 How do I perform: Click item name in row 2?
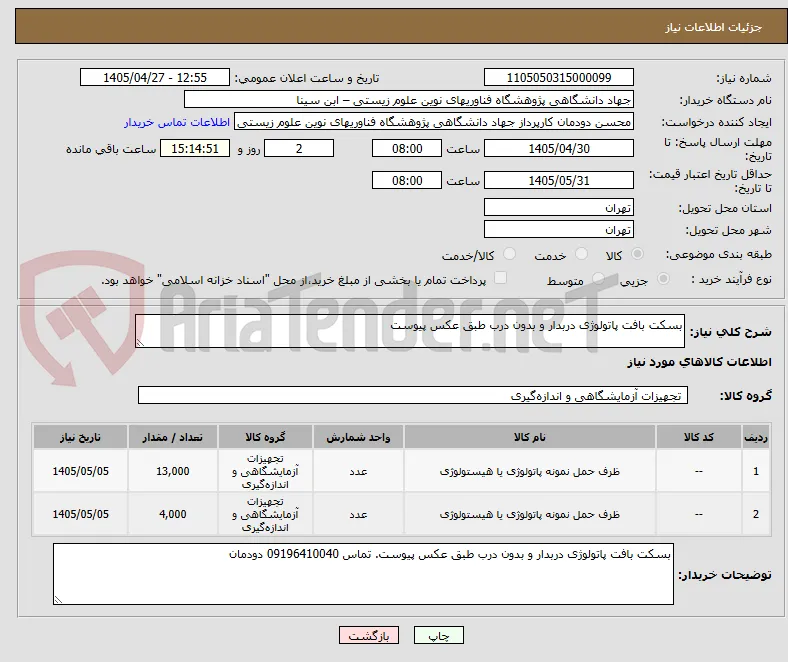(530, 514)
